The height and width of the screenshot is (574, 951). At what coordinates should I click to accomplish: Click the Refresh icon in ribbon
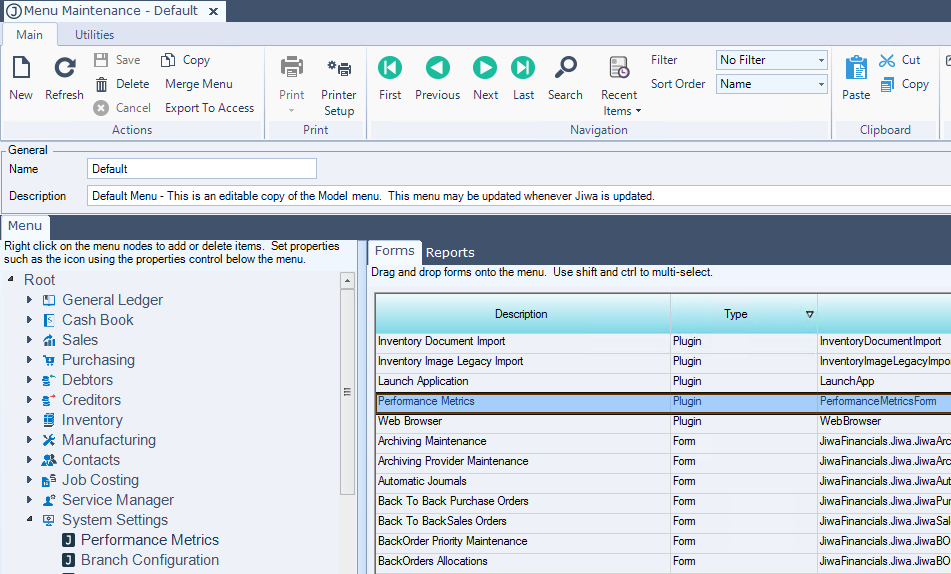pos(64,69)
